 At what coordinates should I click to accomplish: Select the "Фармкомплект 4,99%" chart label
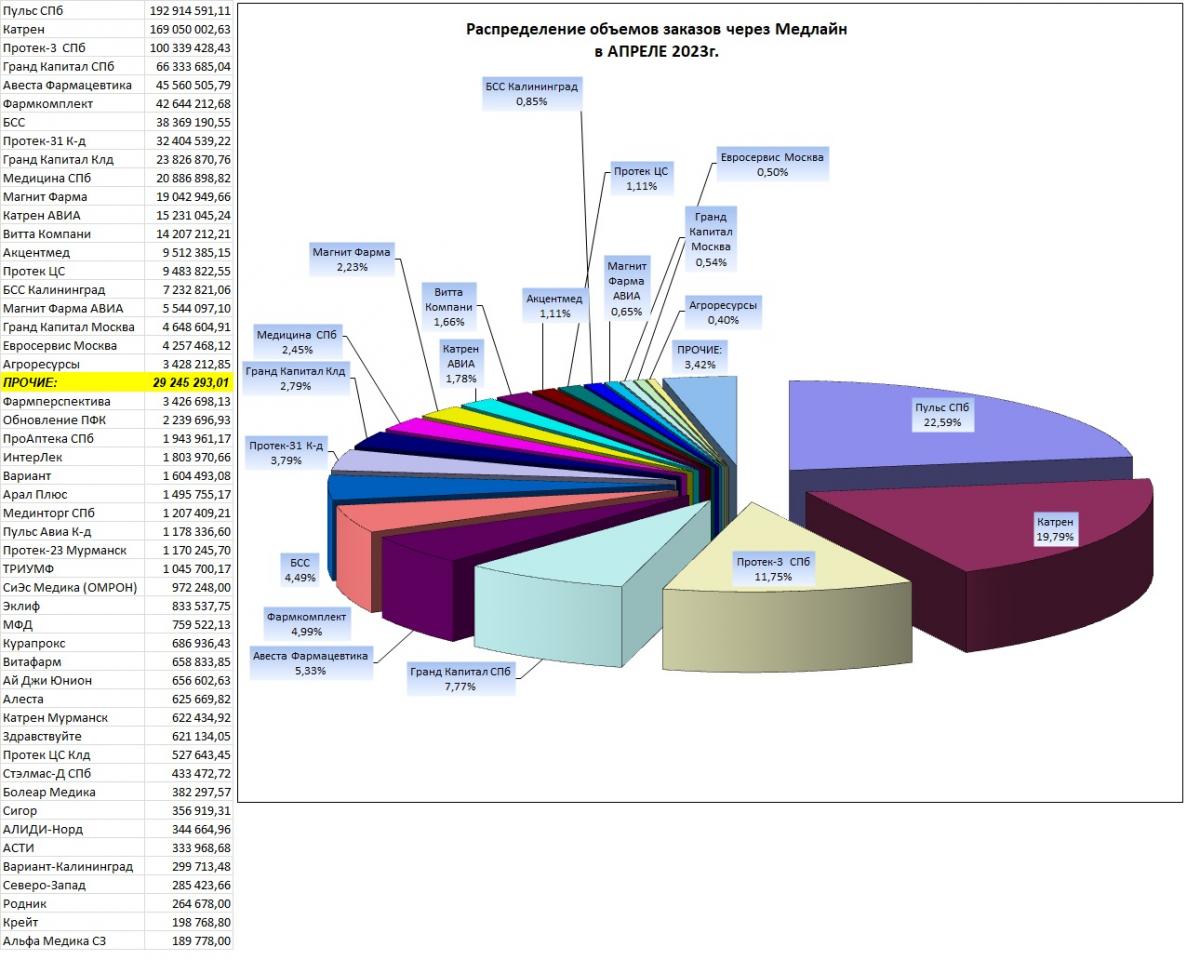(307, 626)
